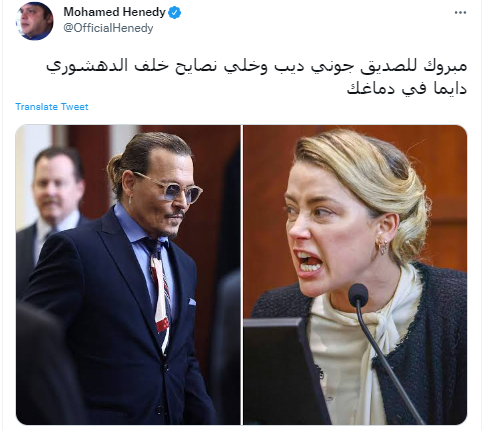Viewport: 483px width, 431px height.
Task: Open right photo of woman at microphone
Action: pyautogui.click(x=355, y=275)
